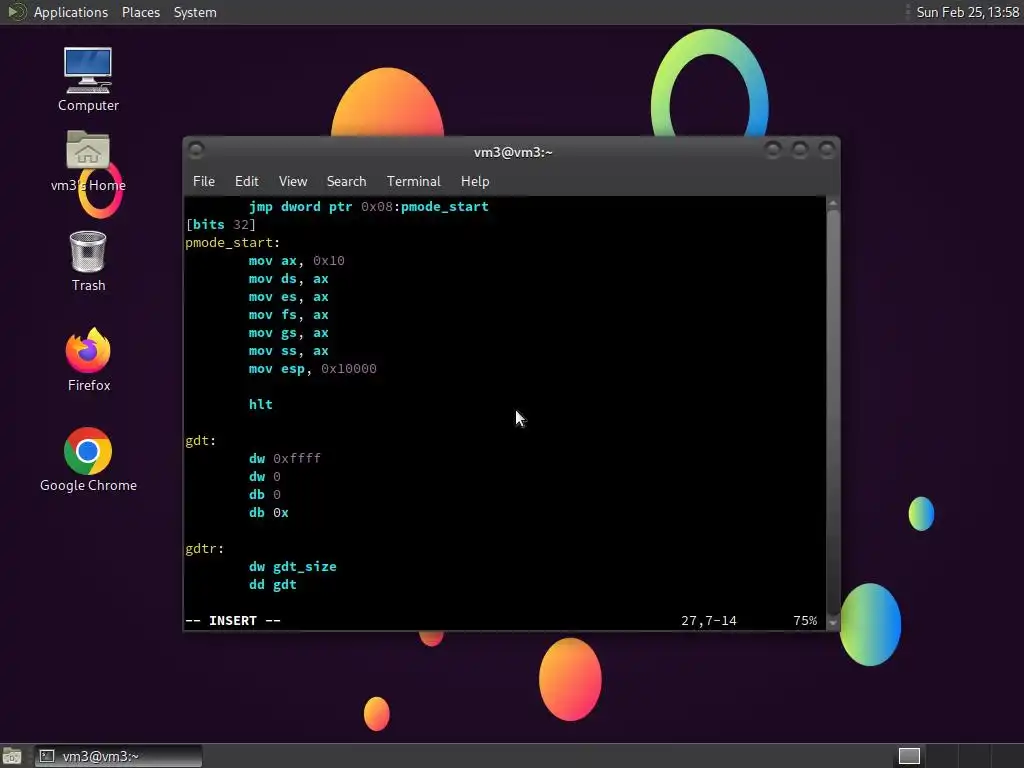Select vm3@vm3:~ taskbar window button
Viewport: 1024px width, 768px height.
click(x=118, y=756)
